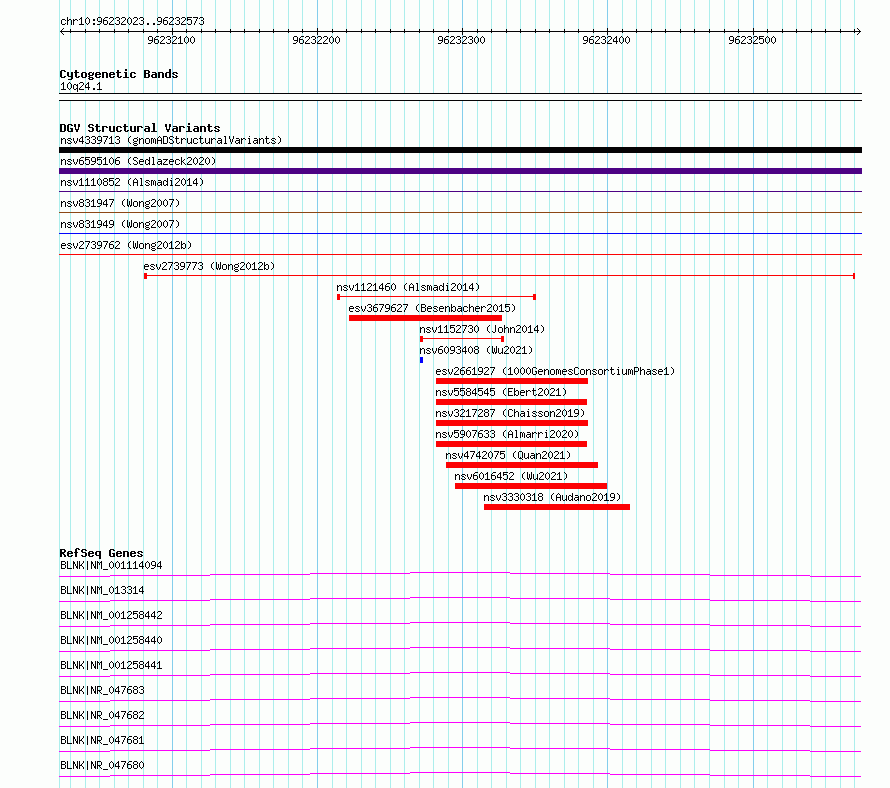Select the small blue nsv6093408 marker
The image size is (890, 788).
(421, 360)
